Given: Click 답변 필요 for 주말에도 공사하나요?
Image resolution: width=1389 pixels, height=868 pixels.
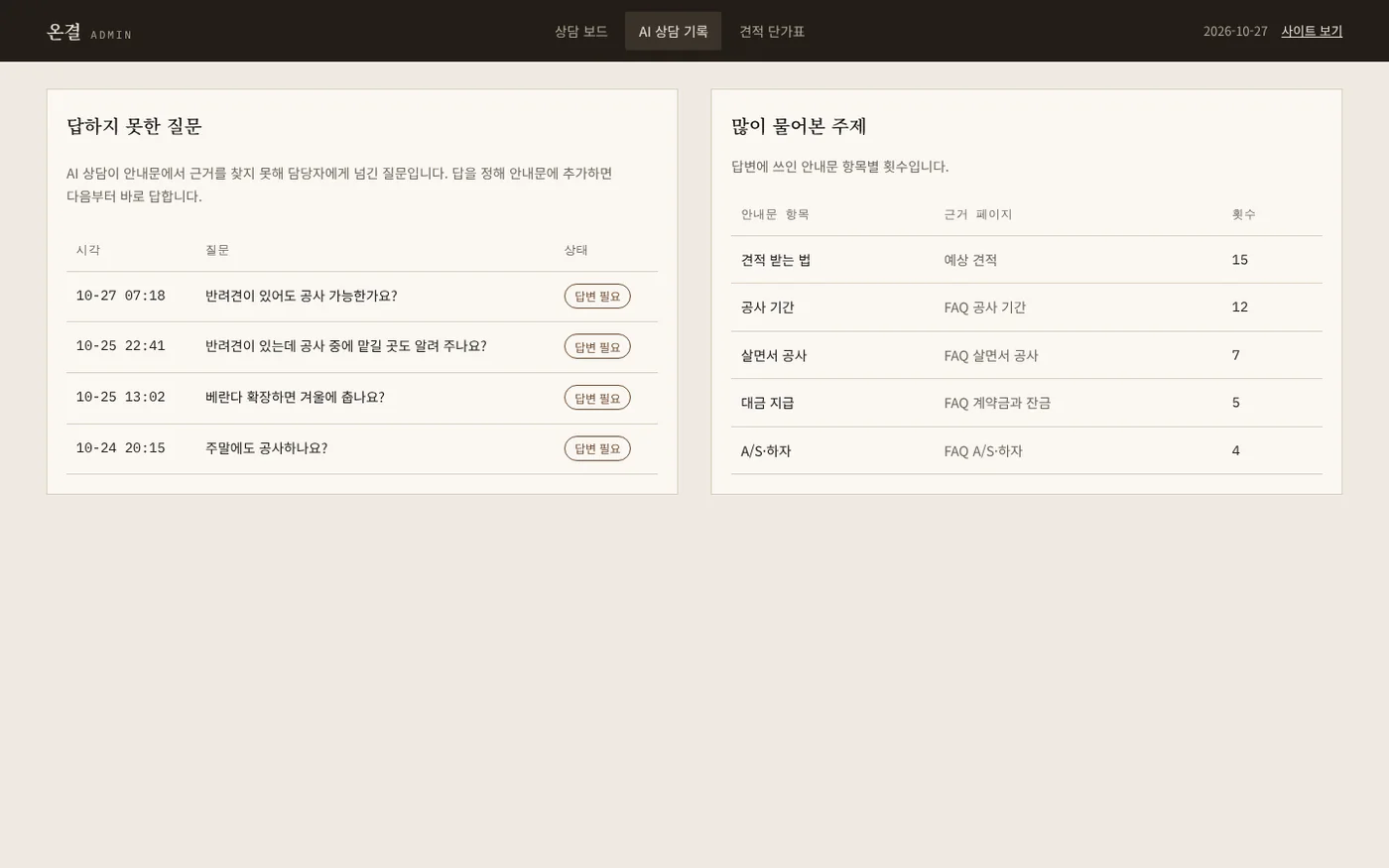Looking at the screenshot, I should [x=597, y=448].
